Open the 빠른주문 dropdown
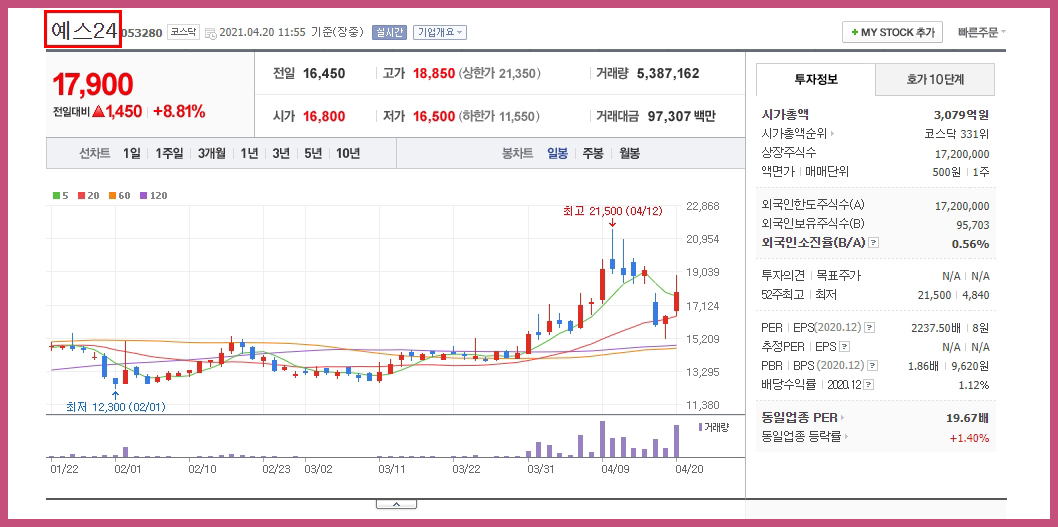This screenshot has height=527, width=1058. click(981, 32)
